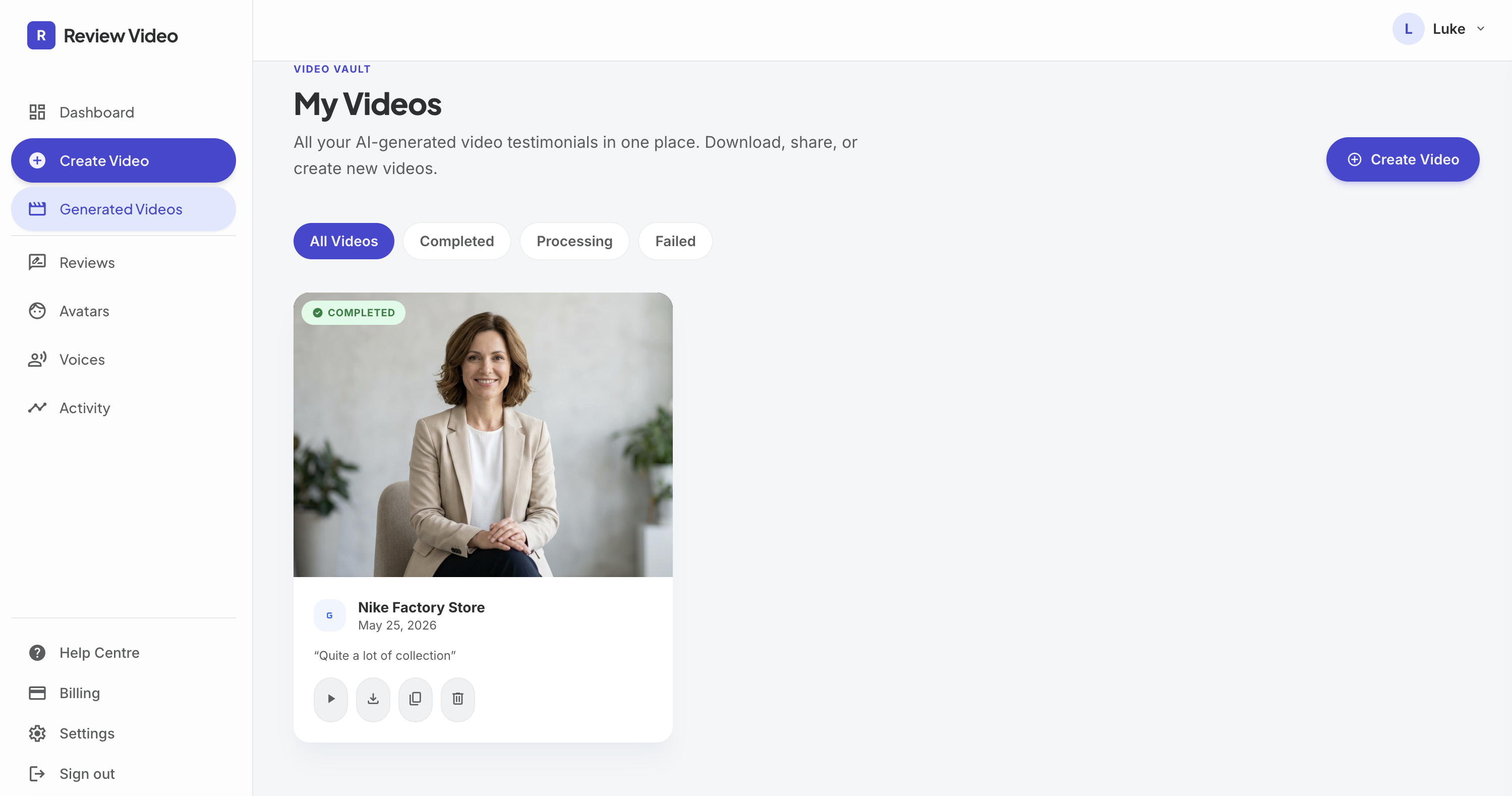Open the Billing page link
Viewport: 1512px width, 796px height.
pos(123,693)
